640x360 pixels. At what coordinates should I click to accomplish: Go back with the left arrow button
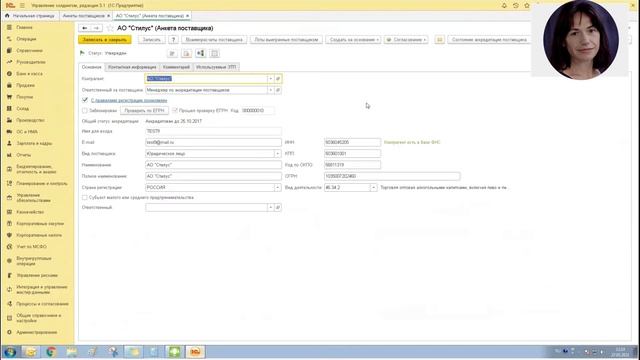[84, 28]
